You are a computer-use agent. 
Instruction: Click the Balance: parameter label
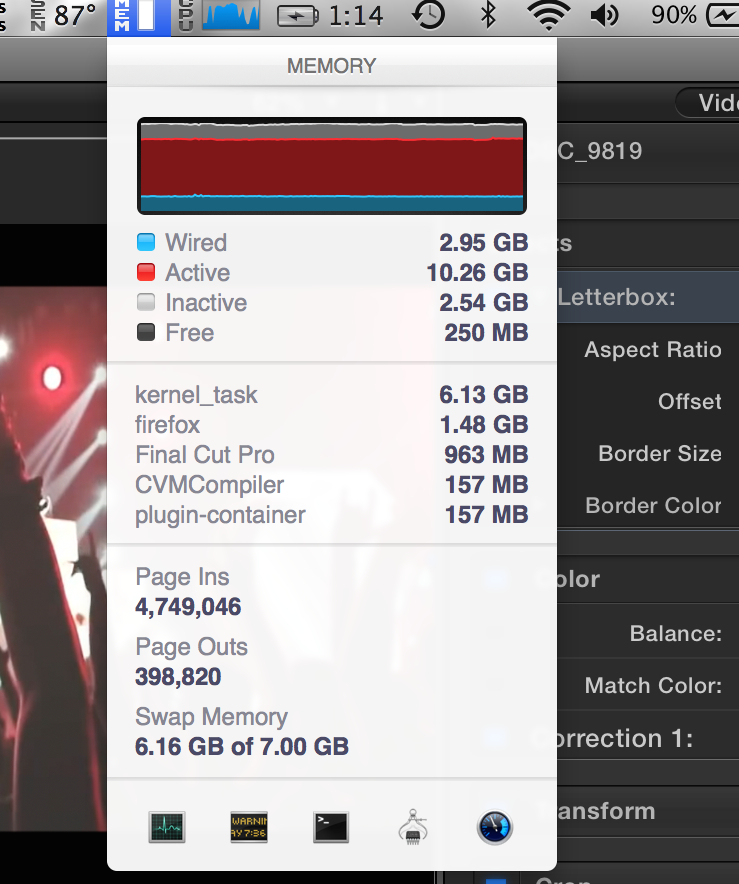pos(676,634)
